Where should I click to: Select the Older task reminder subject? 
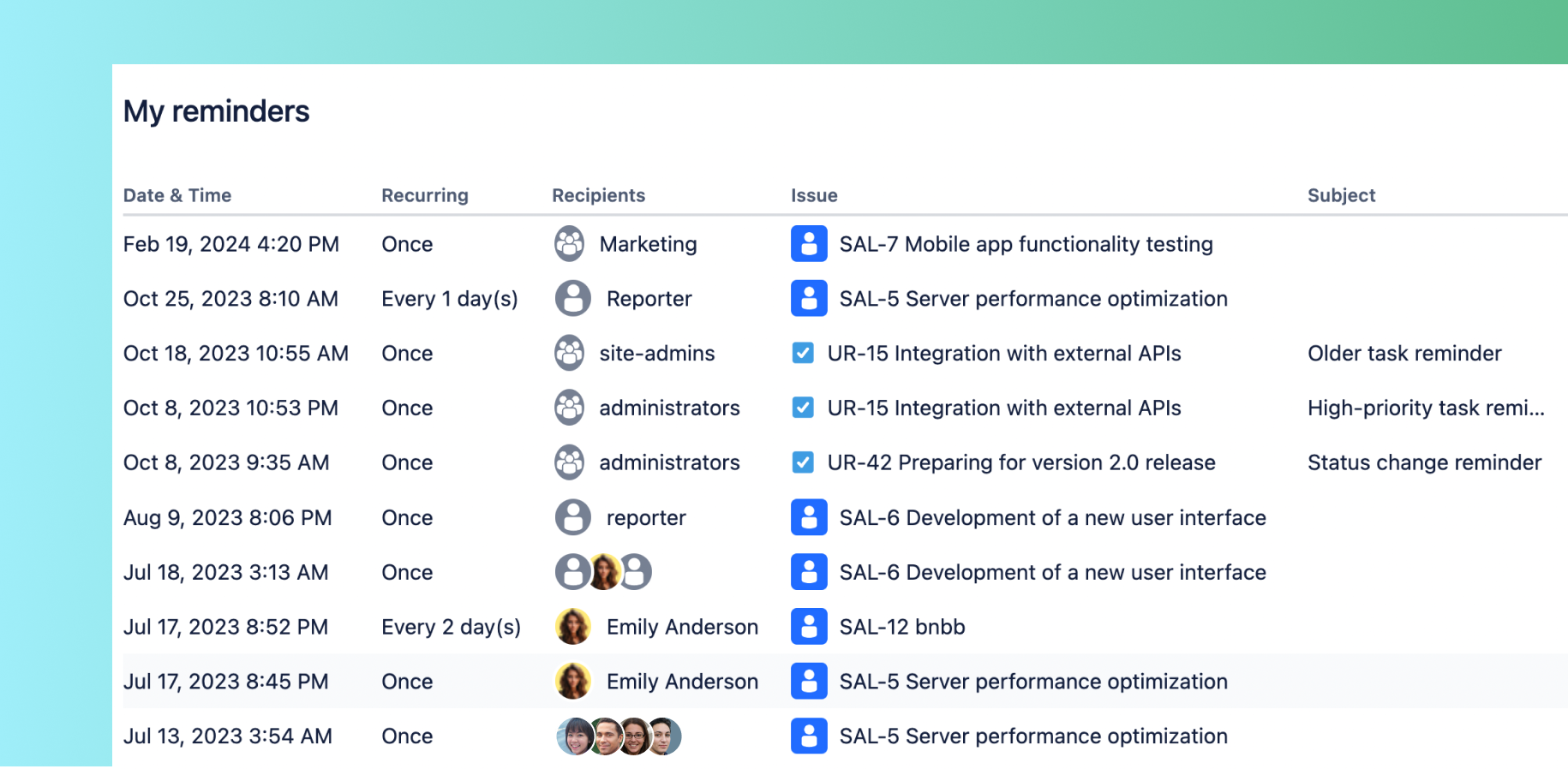[1403, 353]
